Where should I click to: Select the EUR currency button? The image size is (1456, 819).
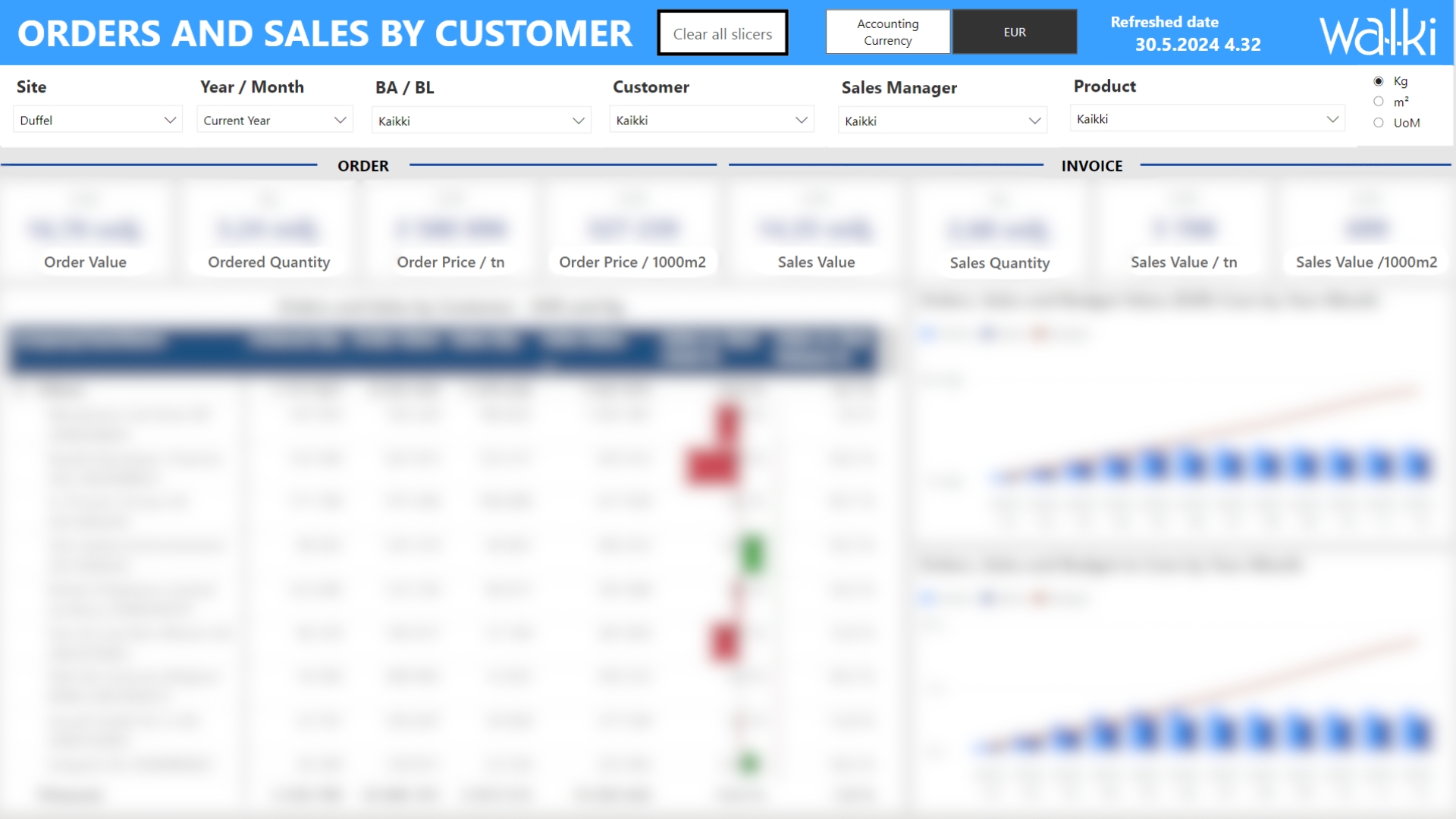click(1014, 32)
